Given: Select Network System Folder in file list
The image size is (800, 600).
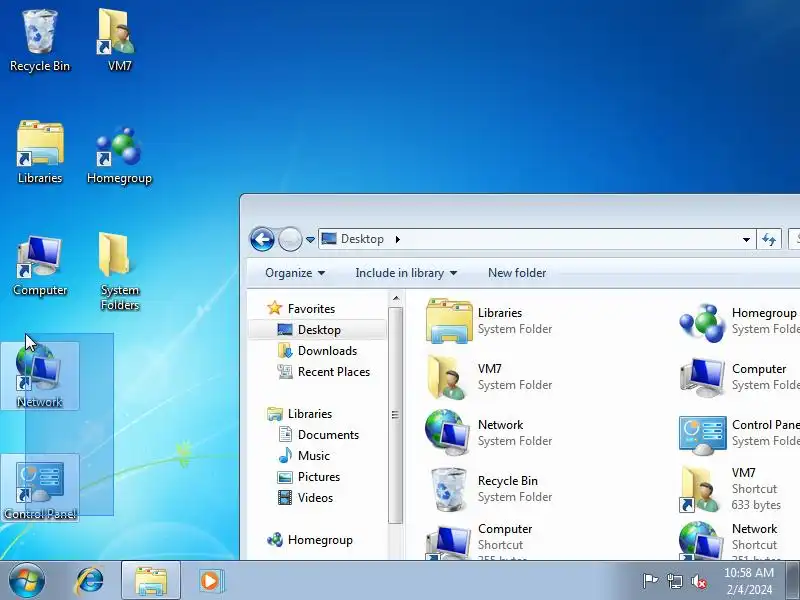Looking at the screenshot, I should [490, 433].
